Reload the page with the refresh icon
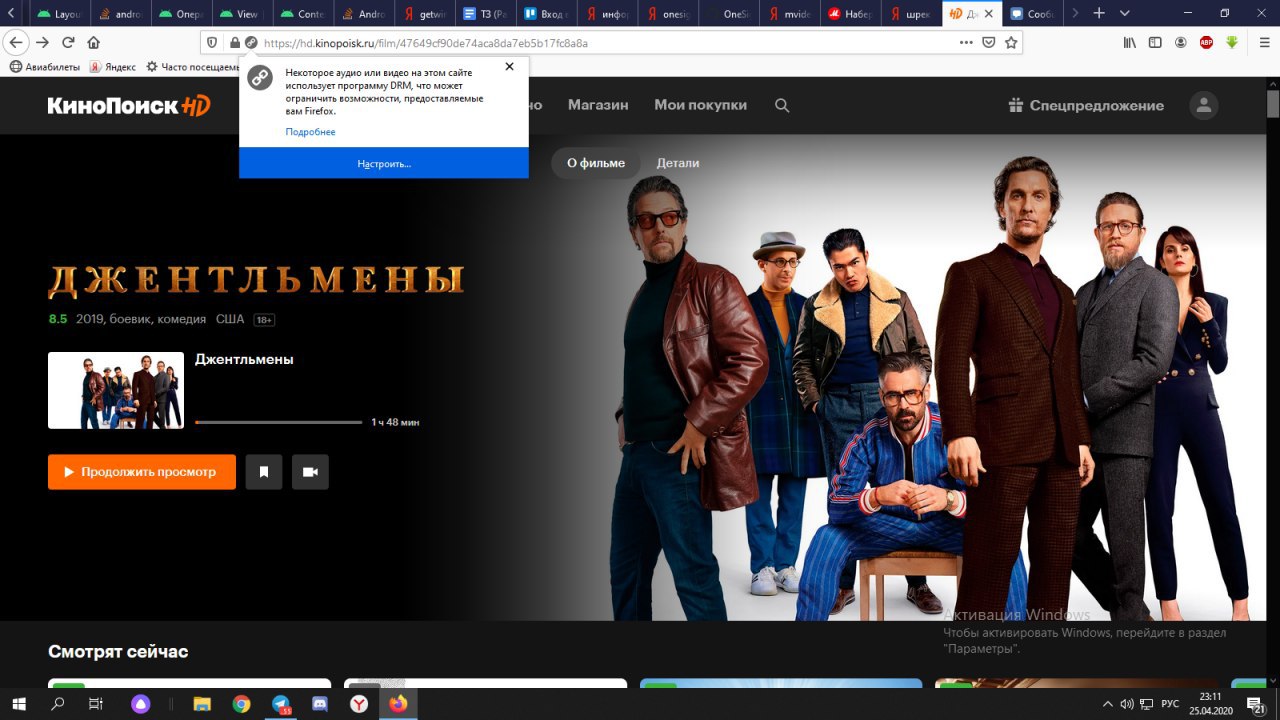The height and width of the screenshot is (720, 1280). point(68,43)
